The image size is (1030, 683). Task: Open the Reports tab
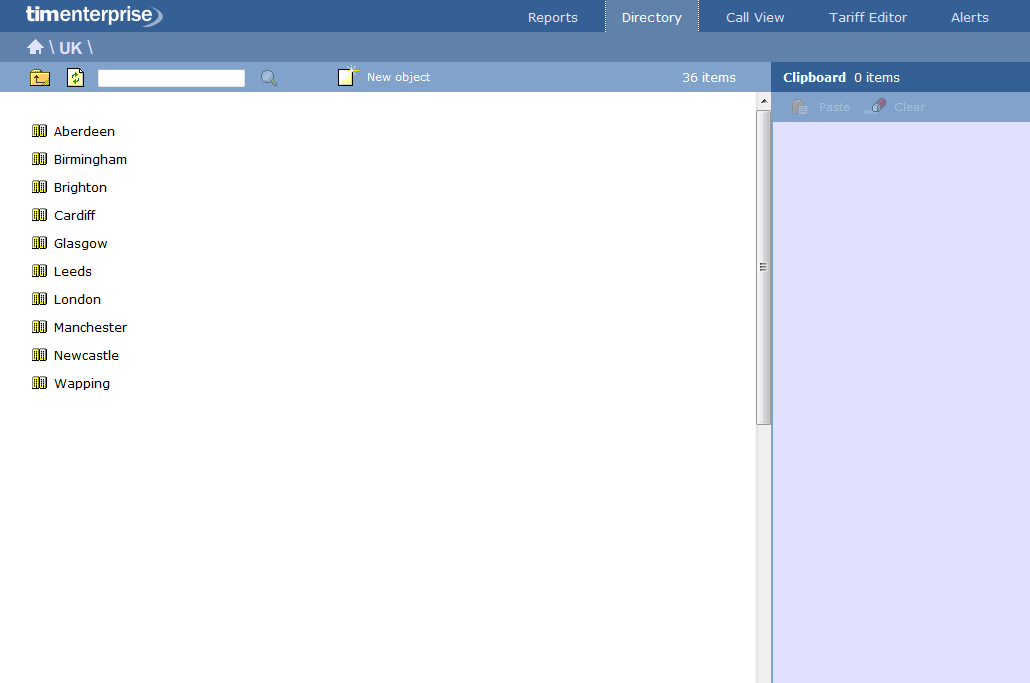pos(553,17)
